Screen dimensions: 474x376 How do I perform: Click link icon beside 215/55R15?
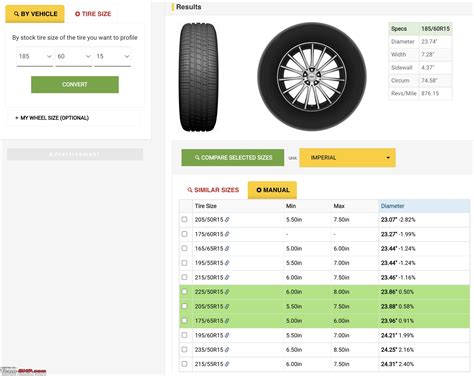227,364
